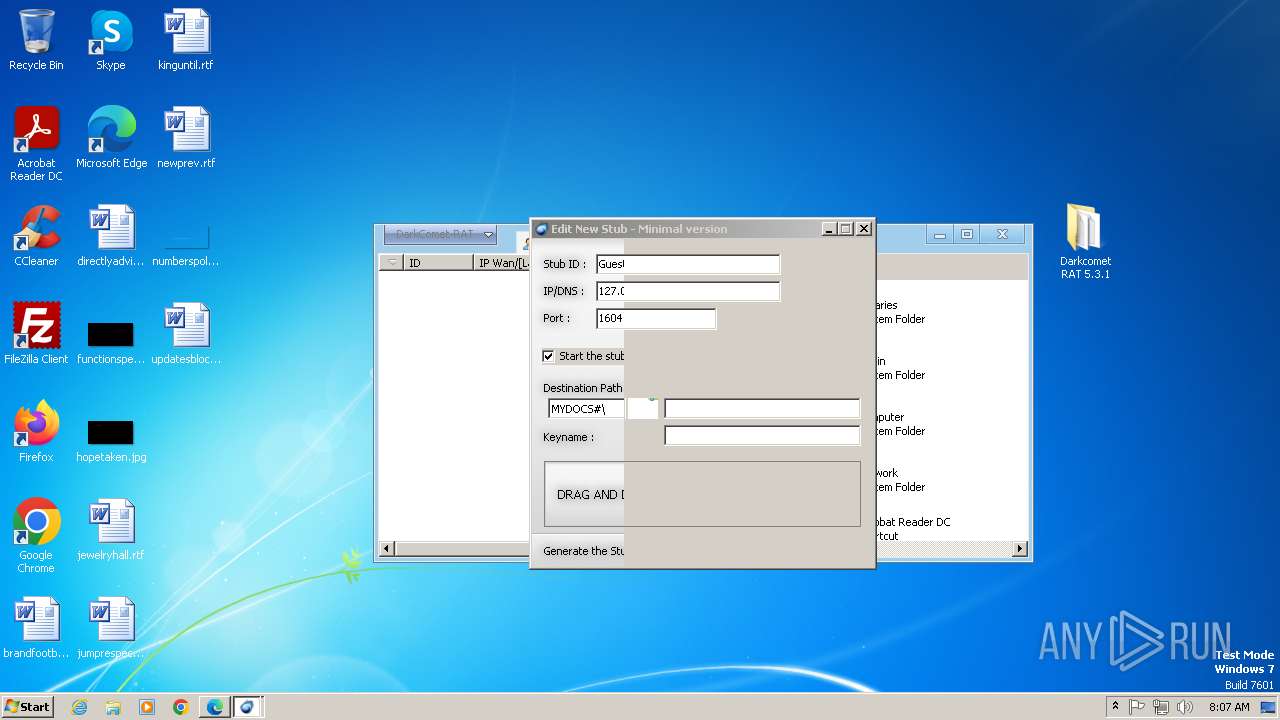Open the network status tray icon
Image resolution: width=1280 pixels, height=720 pixels.
(1161, 707)
